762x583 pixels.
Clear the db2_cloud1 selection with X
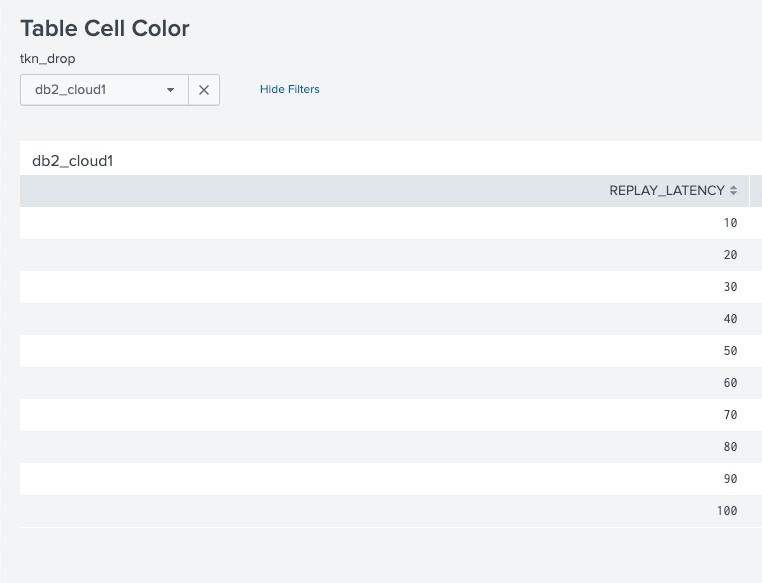(x=203, y=90)
